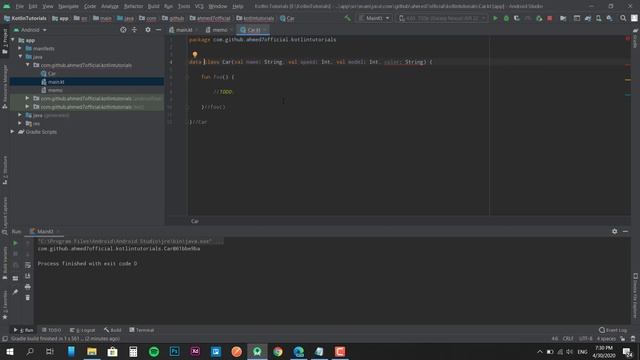Hide the project panel with minus icon
Screen dimensions: 640x360
[158, 30]
